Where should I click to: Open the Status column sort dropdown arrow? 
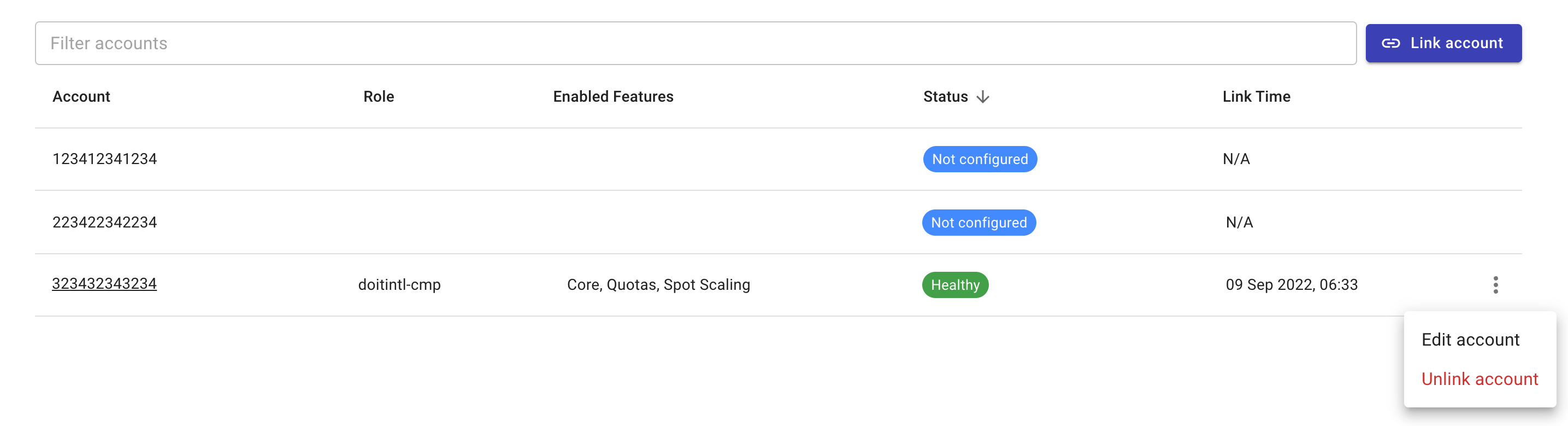(982, 96)
